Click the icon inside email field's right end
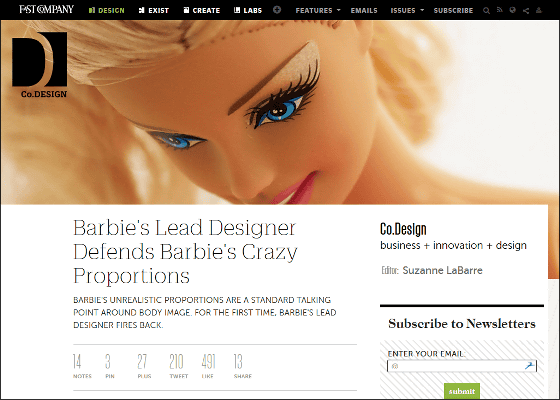 [x=529, y=365]
